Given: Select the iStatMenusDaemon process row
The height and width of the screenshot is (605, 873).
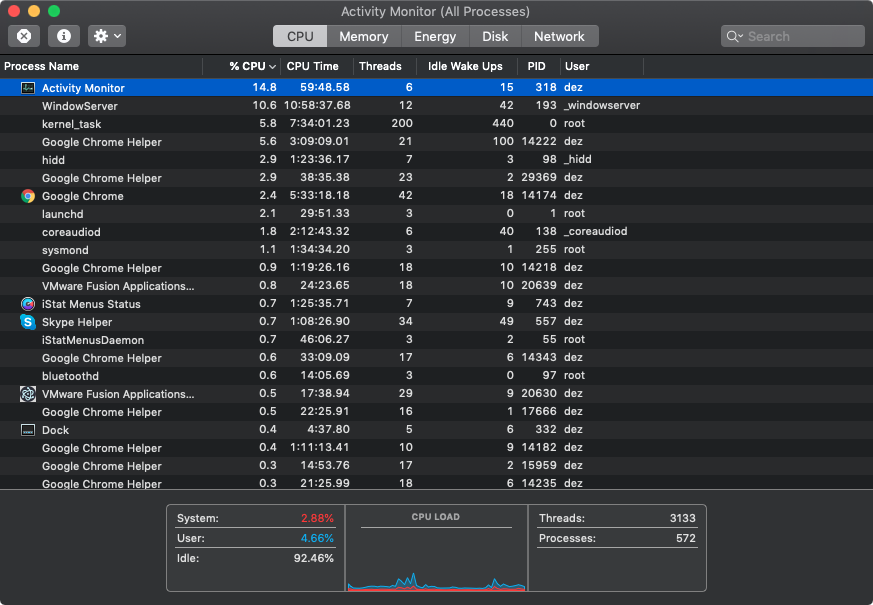Looking at the screenshot, I should [436, 340].
